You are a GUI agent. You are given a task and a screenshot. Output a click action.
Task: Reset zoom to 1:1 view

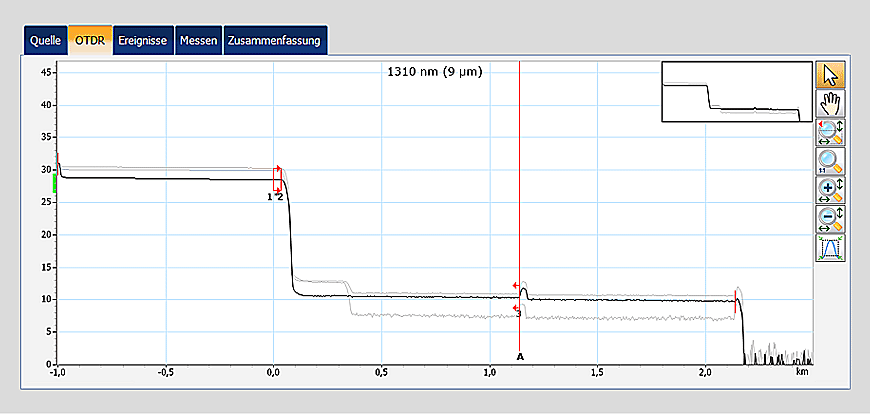[831, 160]
